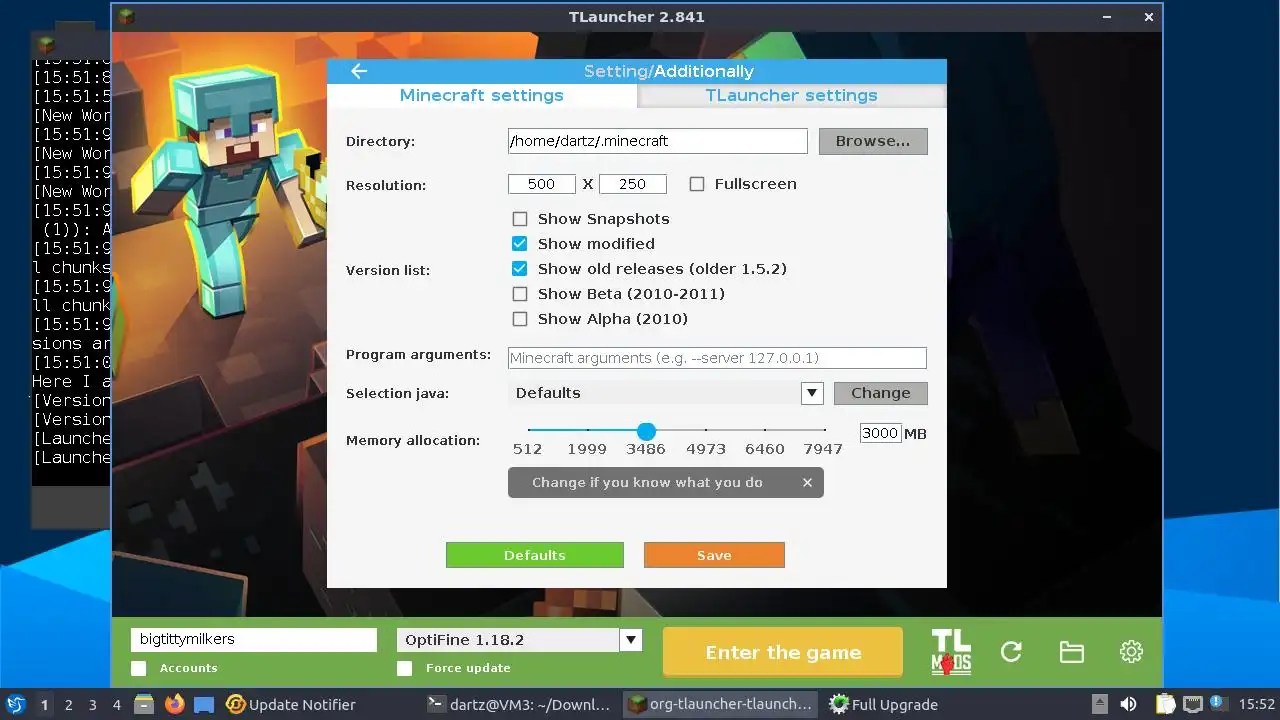This screenshot has width=1280, height=720.
Task: Click the Change java button
Action: click(881, 393)
